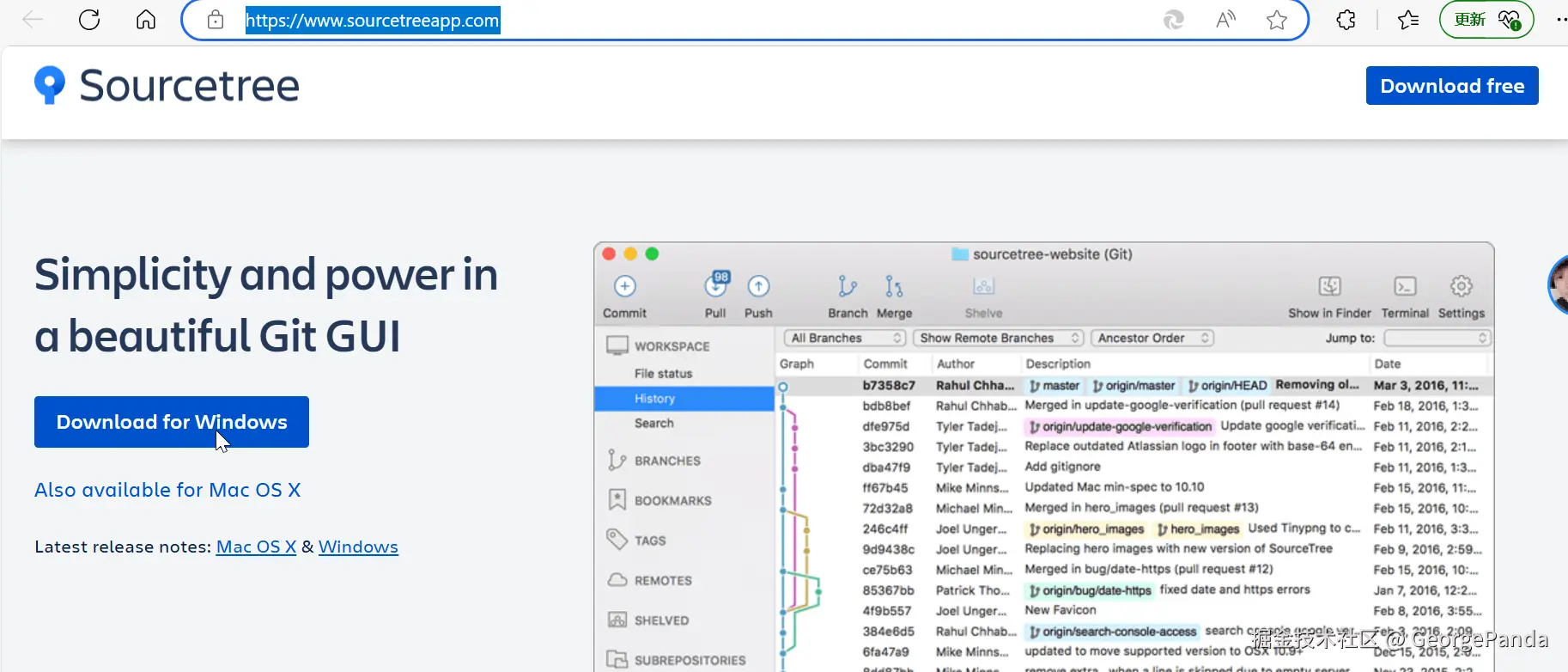This screenshot has height=672, width=1568.
Task: Click Download for Windows button
Action: tap(172, 422)
